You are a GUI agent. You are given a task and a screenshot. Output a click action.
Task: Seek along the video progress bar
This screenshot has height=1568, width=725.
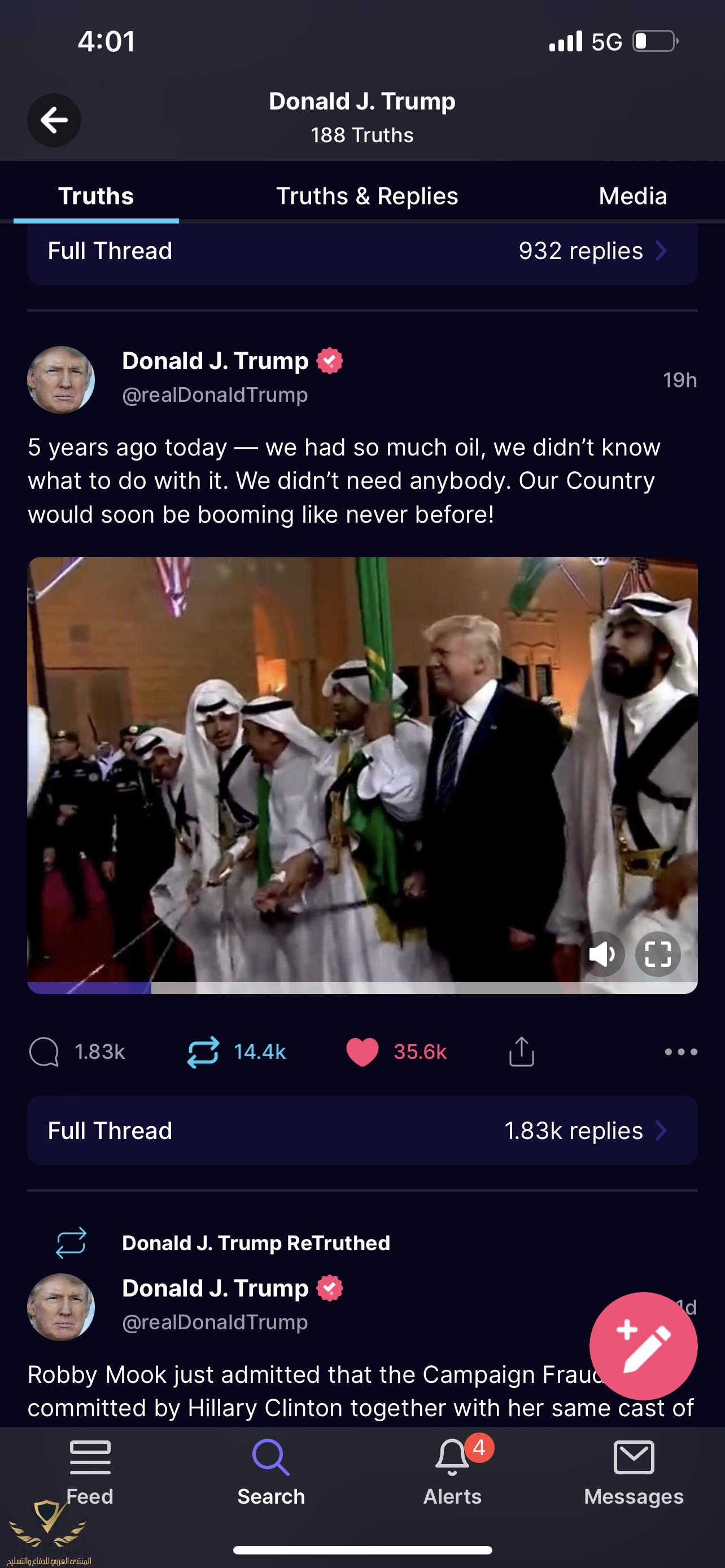point(362,988)
